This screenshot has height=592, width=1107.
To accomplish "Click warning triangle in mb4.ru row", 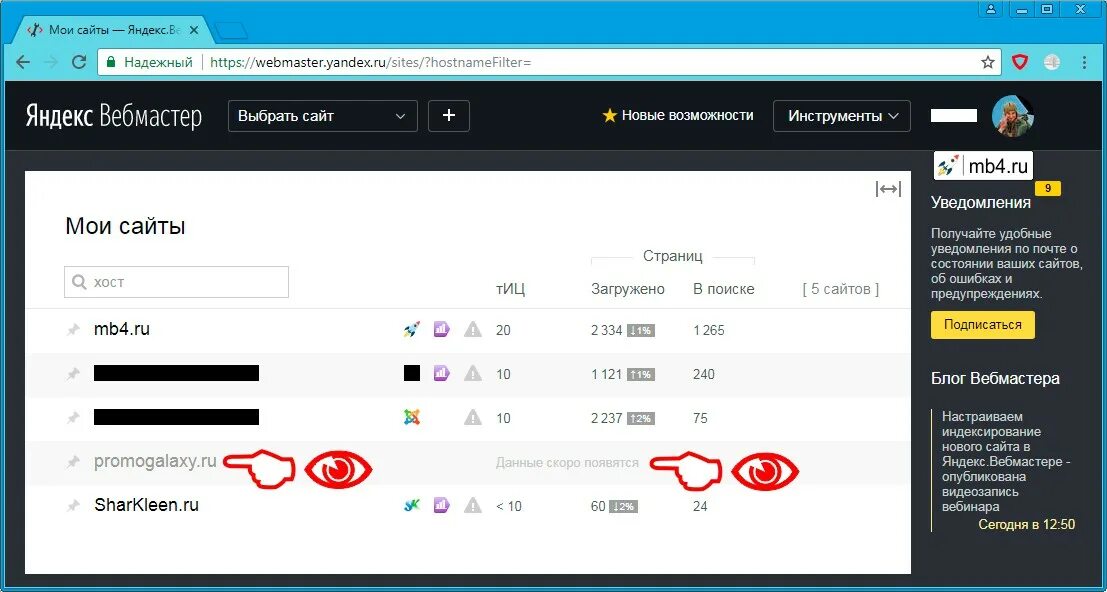I will click(x=472, y=329).
